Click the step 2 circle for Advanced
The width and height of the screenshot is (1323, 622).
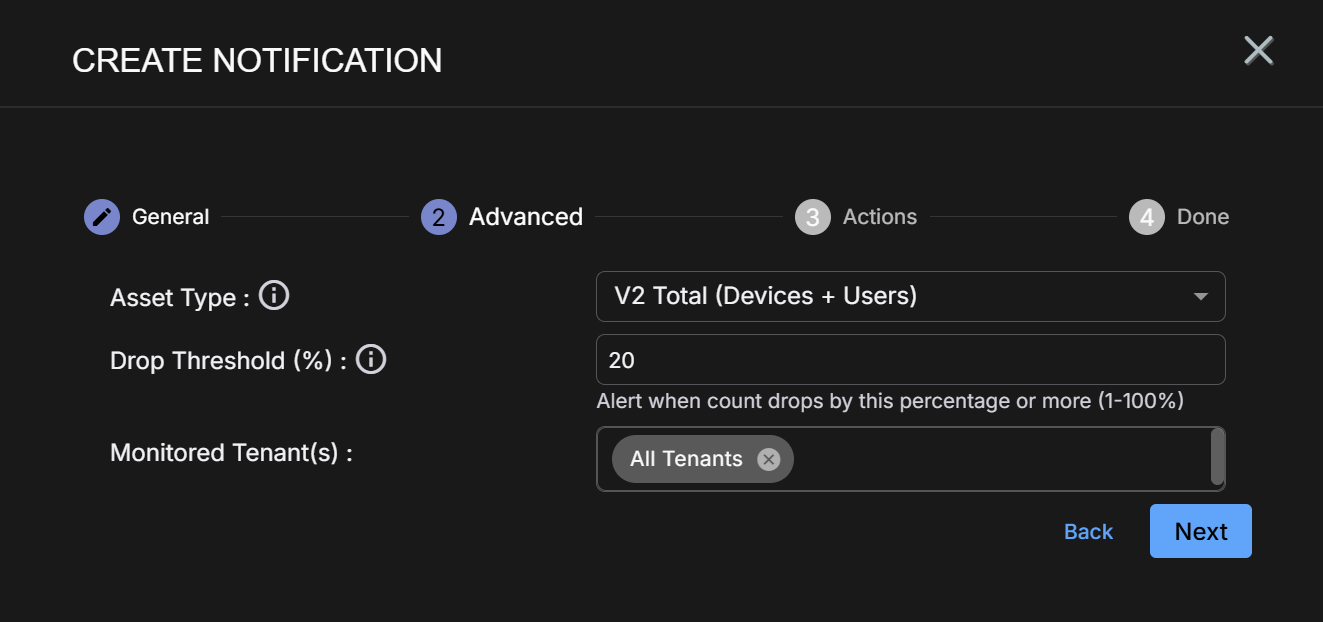439,217
